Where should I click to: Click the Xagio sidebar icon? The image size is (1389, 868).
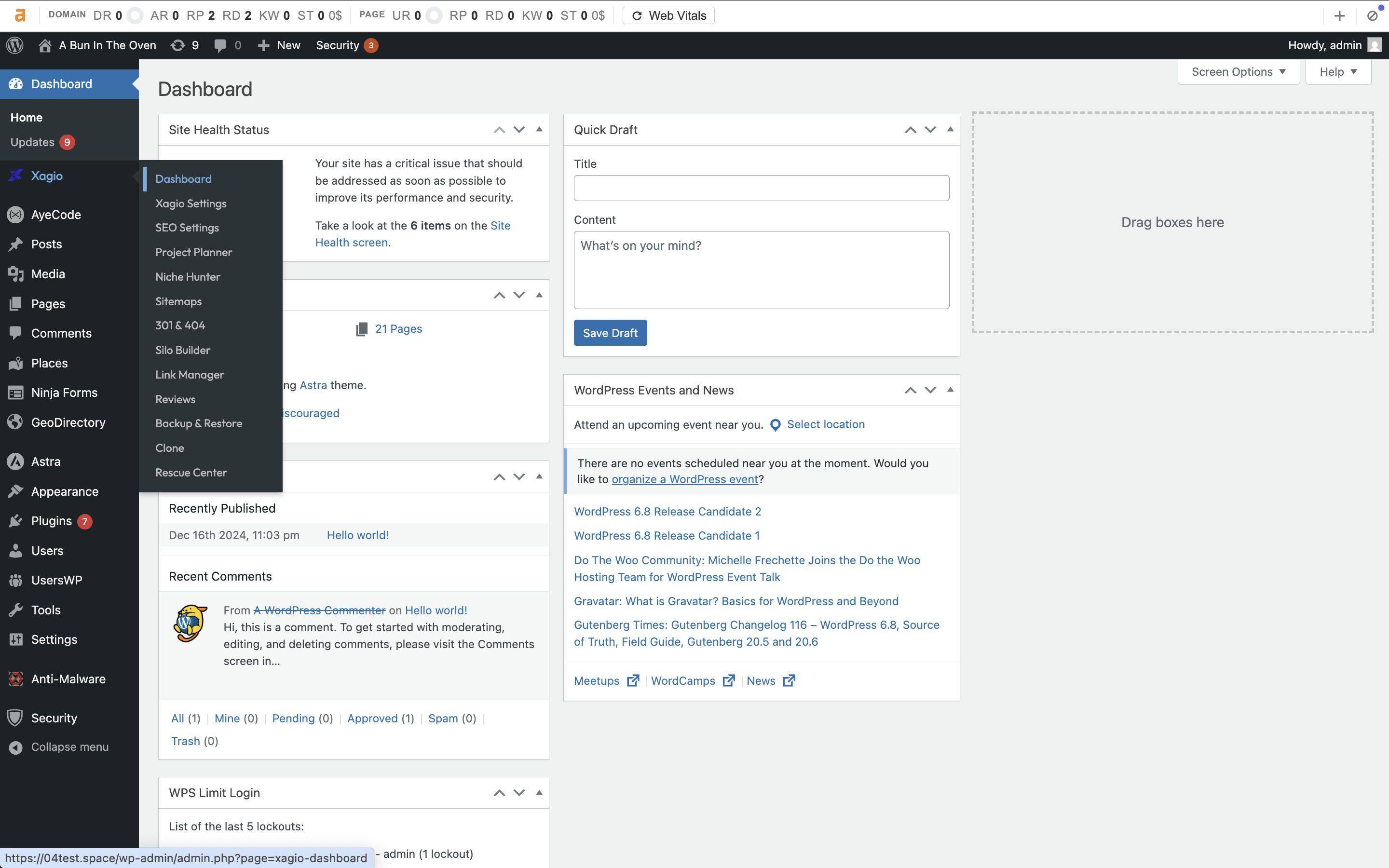coord(15,176)
